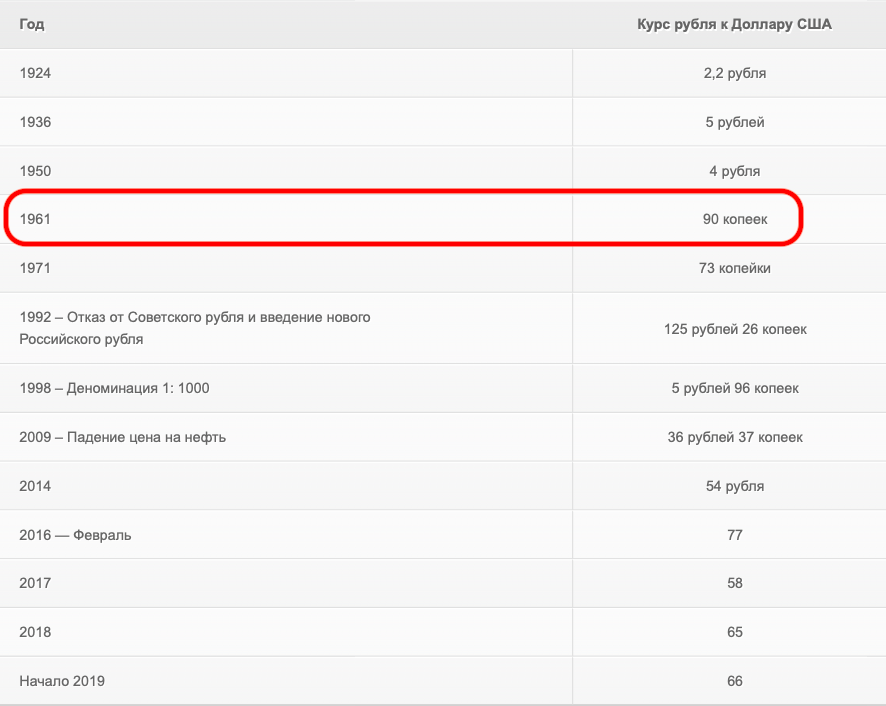Click the "Год" column header

pos(30,24)
